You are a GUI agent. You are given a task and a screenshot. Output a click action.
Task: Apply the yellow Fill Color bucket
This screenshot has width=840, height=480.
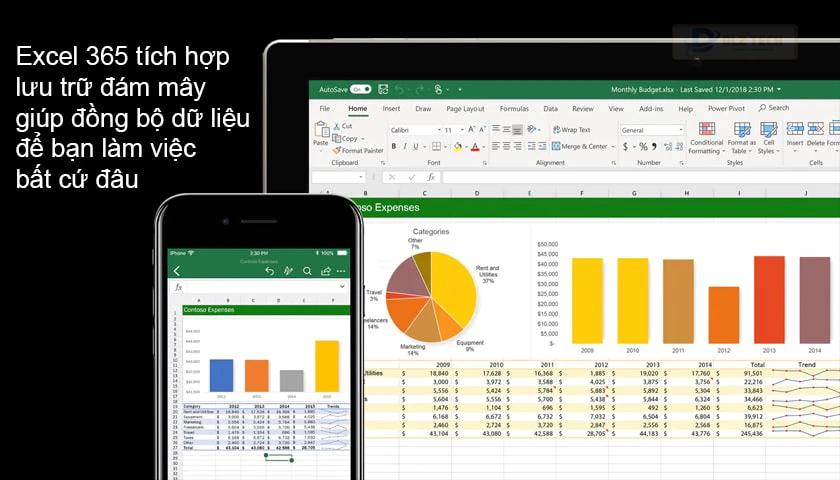[458, 146]
